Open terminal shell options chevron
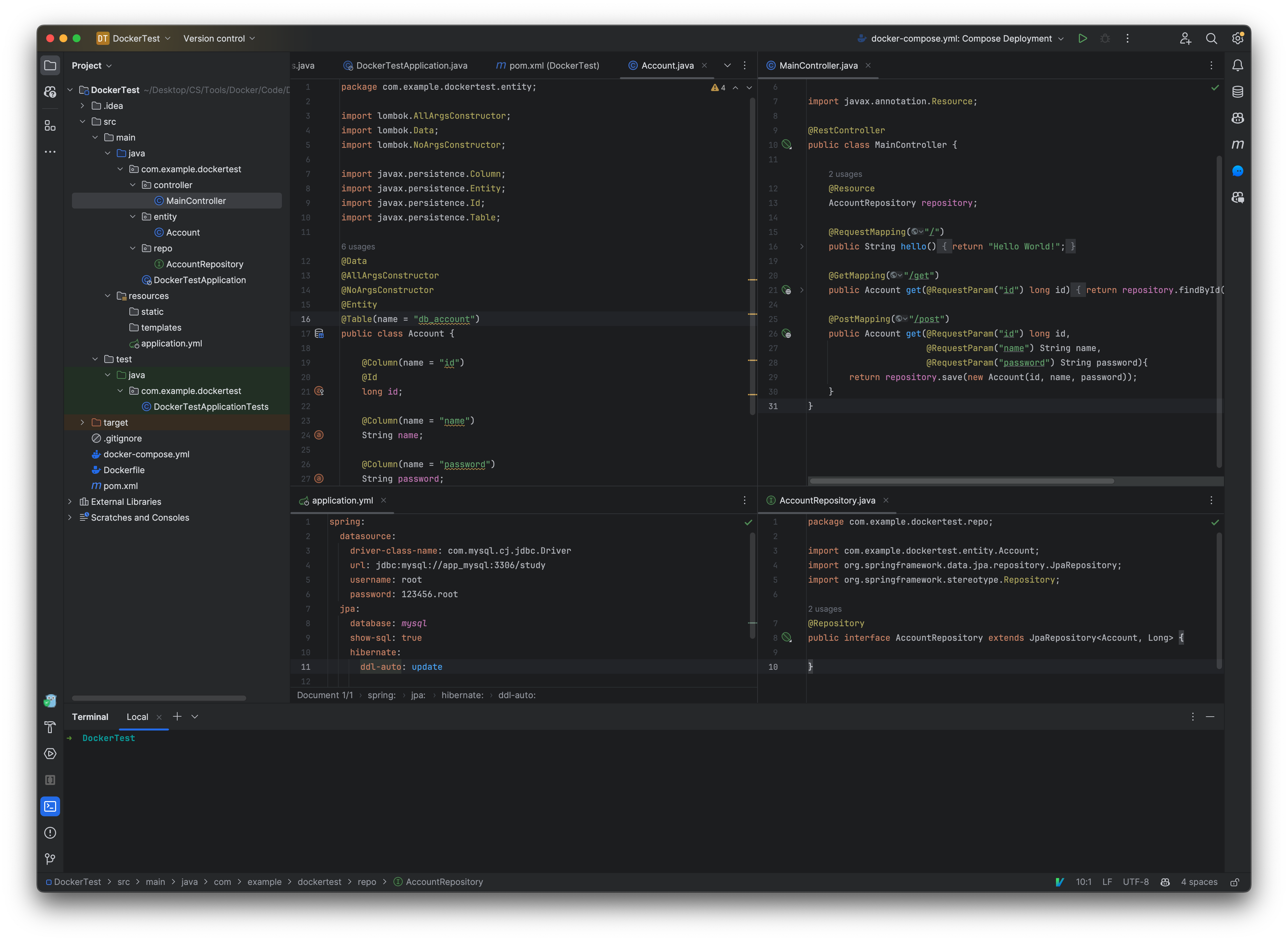This screenshot has height=941, width=1288. click(x=195, y=717)
